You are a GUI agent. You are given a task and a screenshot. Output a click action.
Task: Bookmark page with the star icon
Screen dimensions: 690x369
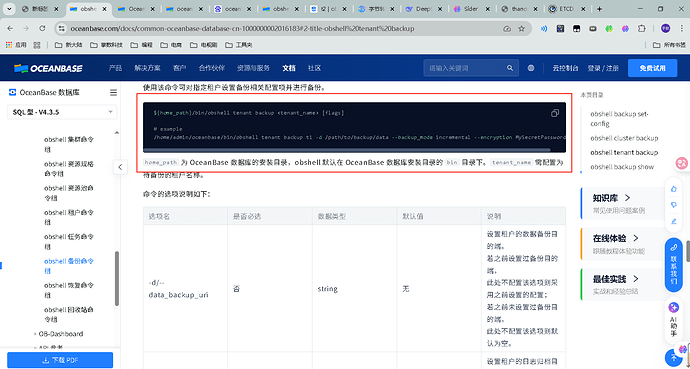pyautogui.click(x=521, y=28)
